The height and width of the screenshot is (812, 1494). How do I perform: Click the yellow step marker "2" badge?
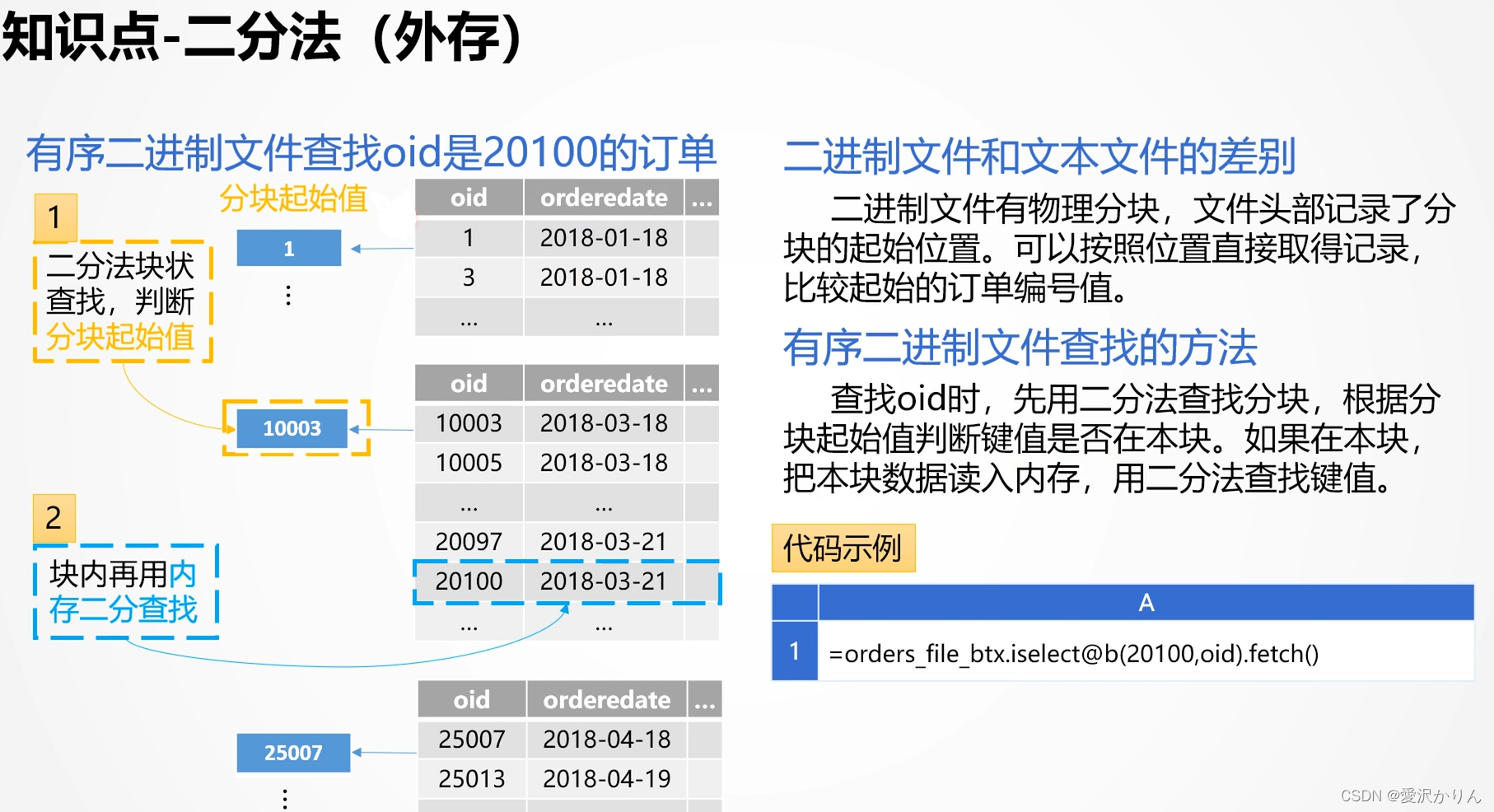54,518
